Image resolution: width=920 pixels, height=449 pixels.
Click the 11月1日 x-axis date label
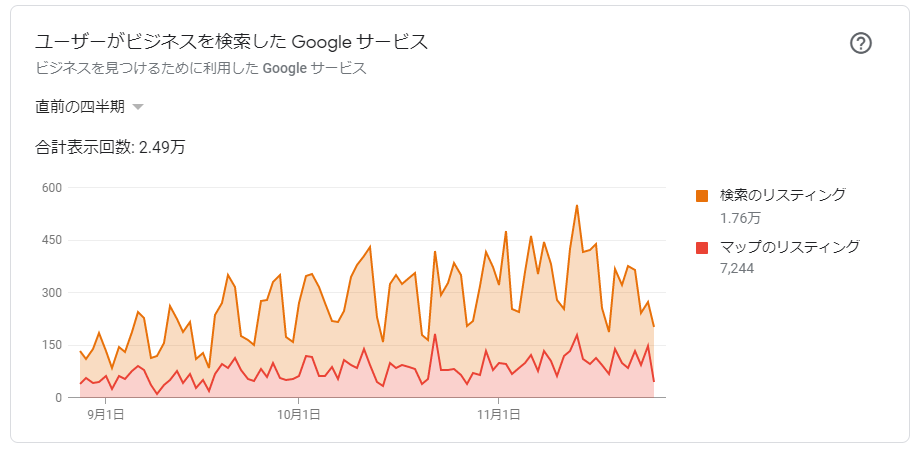[x=499, y=414]
